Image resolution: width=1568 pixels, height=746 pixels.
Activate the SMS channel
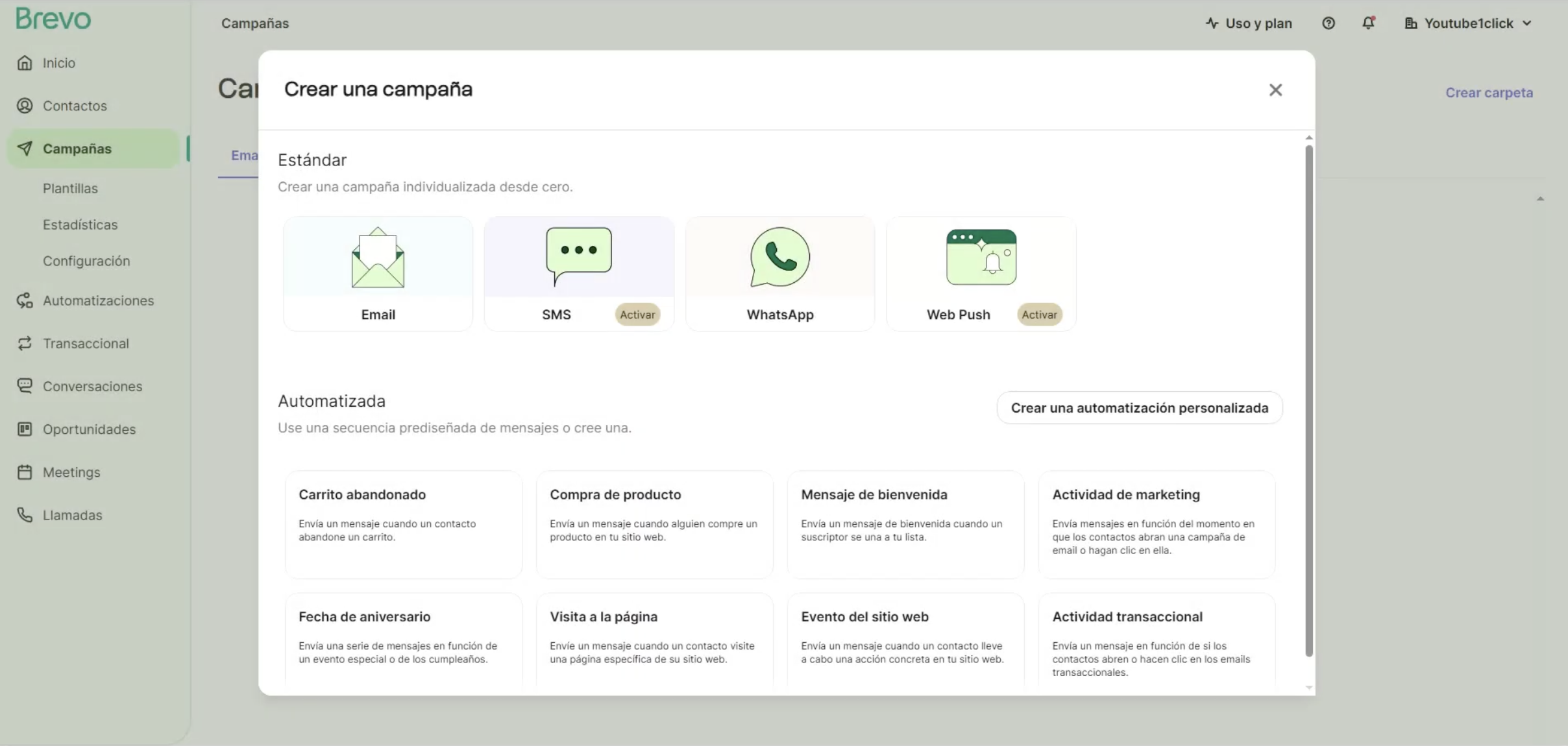point(637,314)
